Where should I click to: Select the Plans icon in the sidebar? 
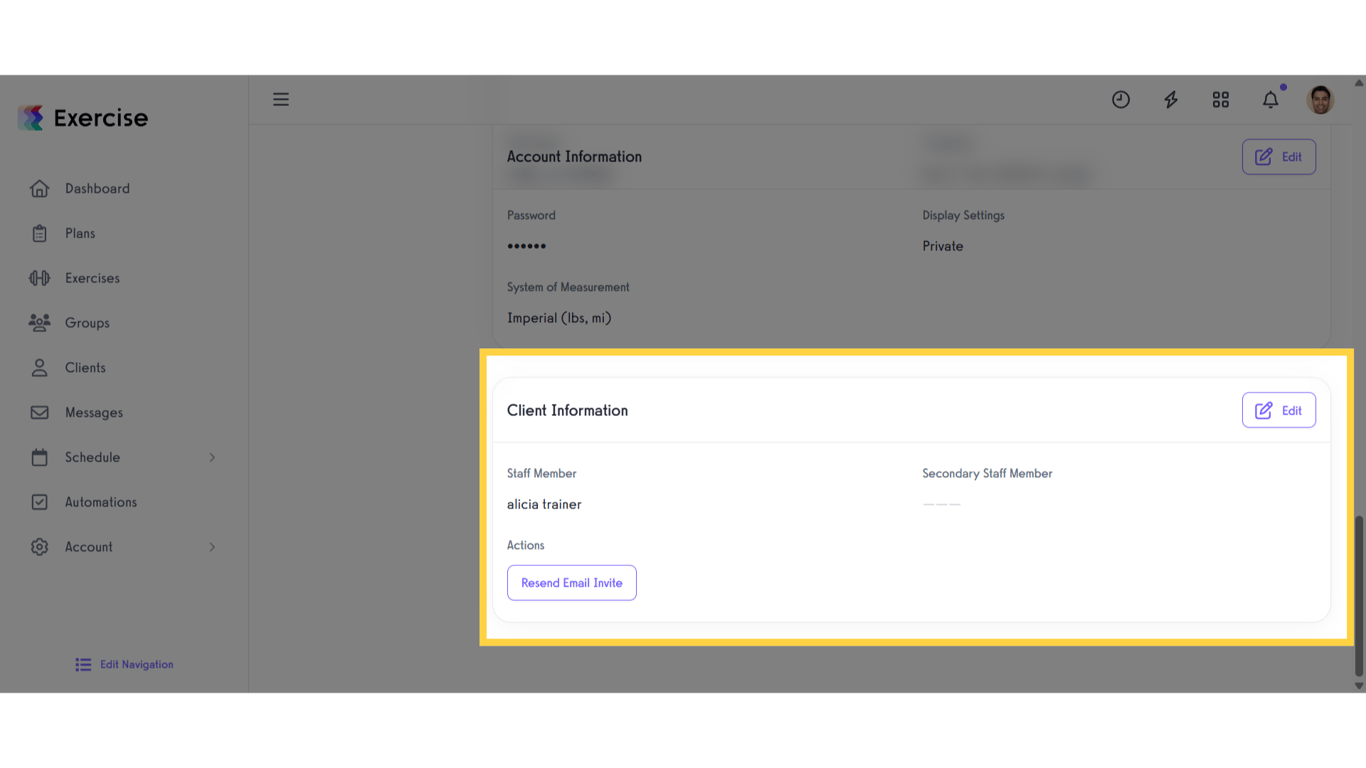pyautogui.click(x=40, y=233)
